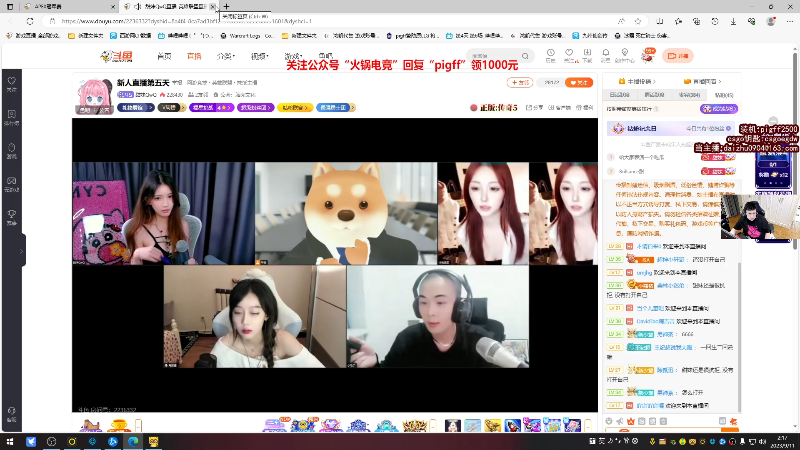800x450 pixels.
Task: Open the orange medal icon in chat toolbar
Action: coord(631,421)
